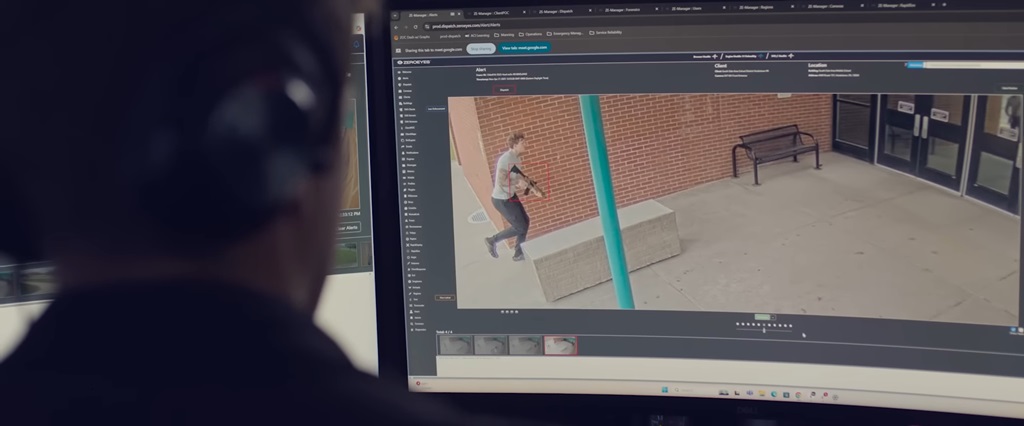Image resolution: width=1024 pixels, height=426 pixels.
Task: Click the plane icon beside first header status
Action: tap(714, 58)
